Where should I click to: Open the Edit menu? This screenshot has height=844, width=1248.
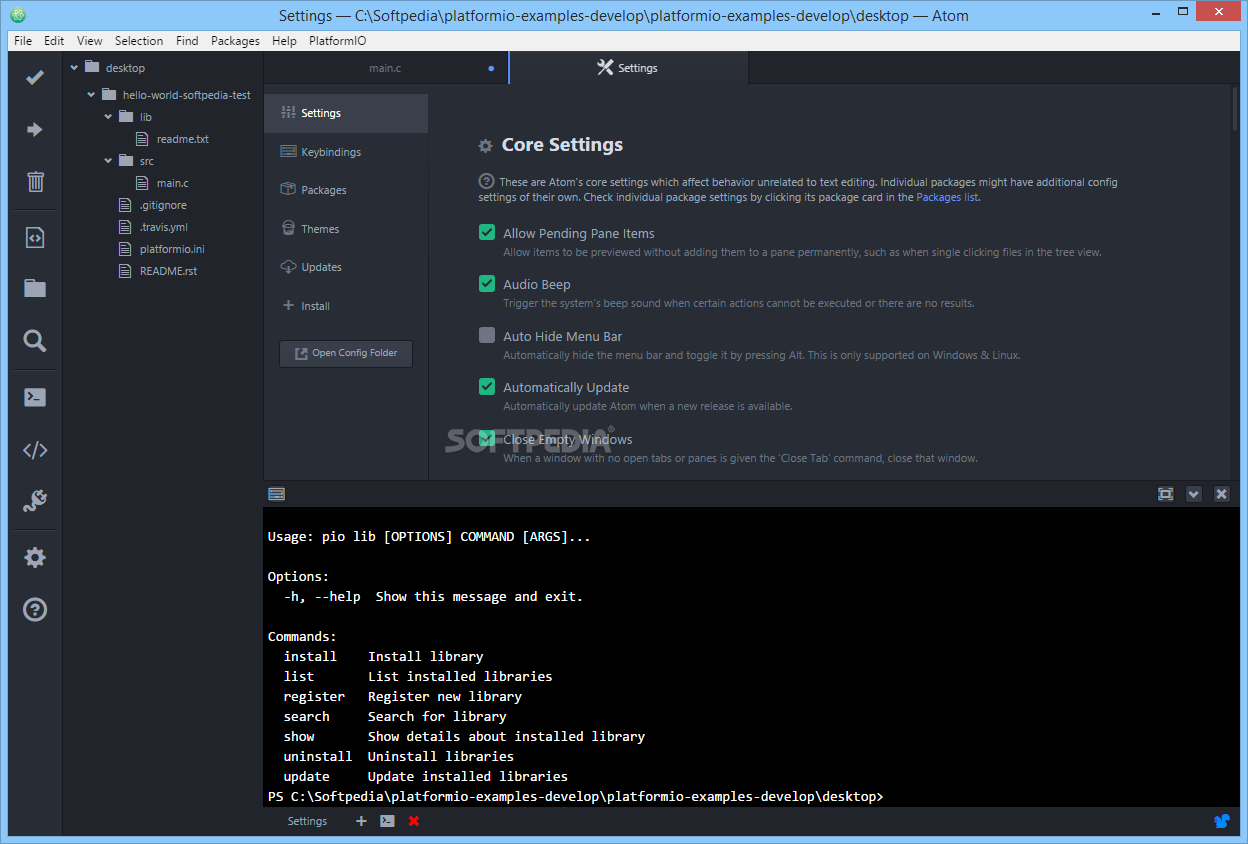[x=54, y=41]
